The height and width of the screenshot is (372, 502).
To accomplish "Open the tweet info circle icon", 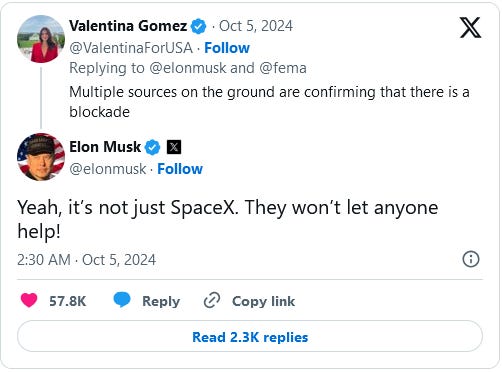I will click(x=471, y=259).
